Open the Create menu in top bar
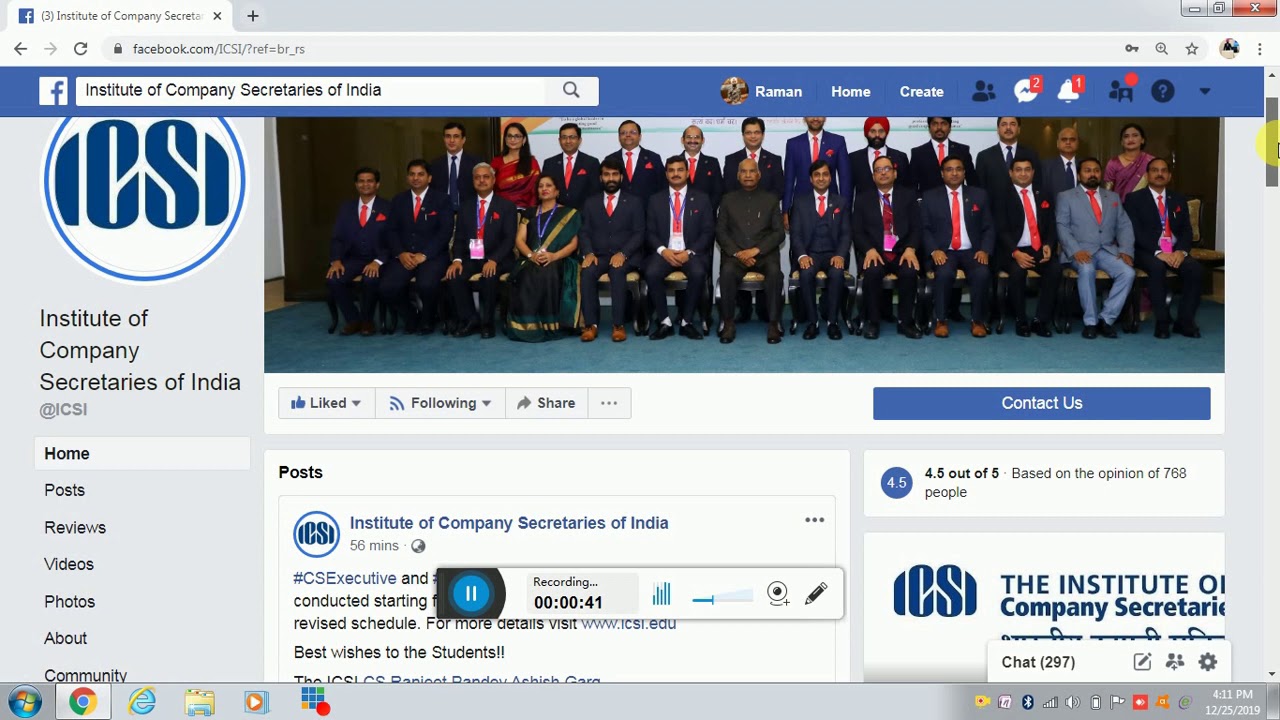This screenshot has width=1280, height=720. pos(921,91)
